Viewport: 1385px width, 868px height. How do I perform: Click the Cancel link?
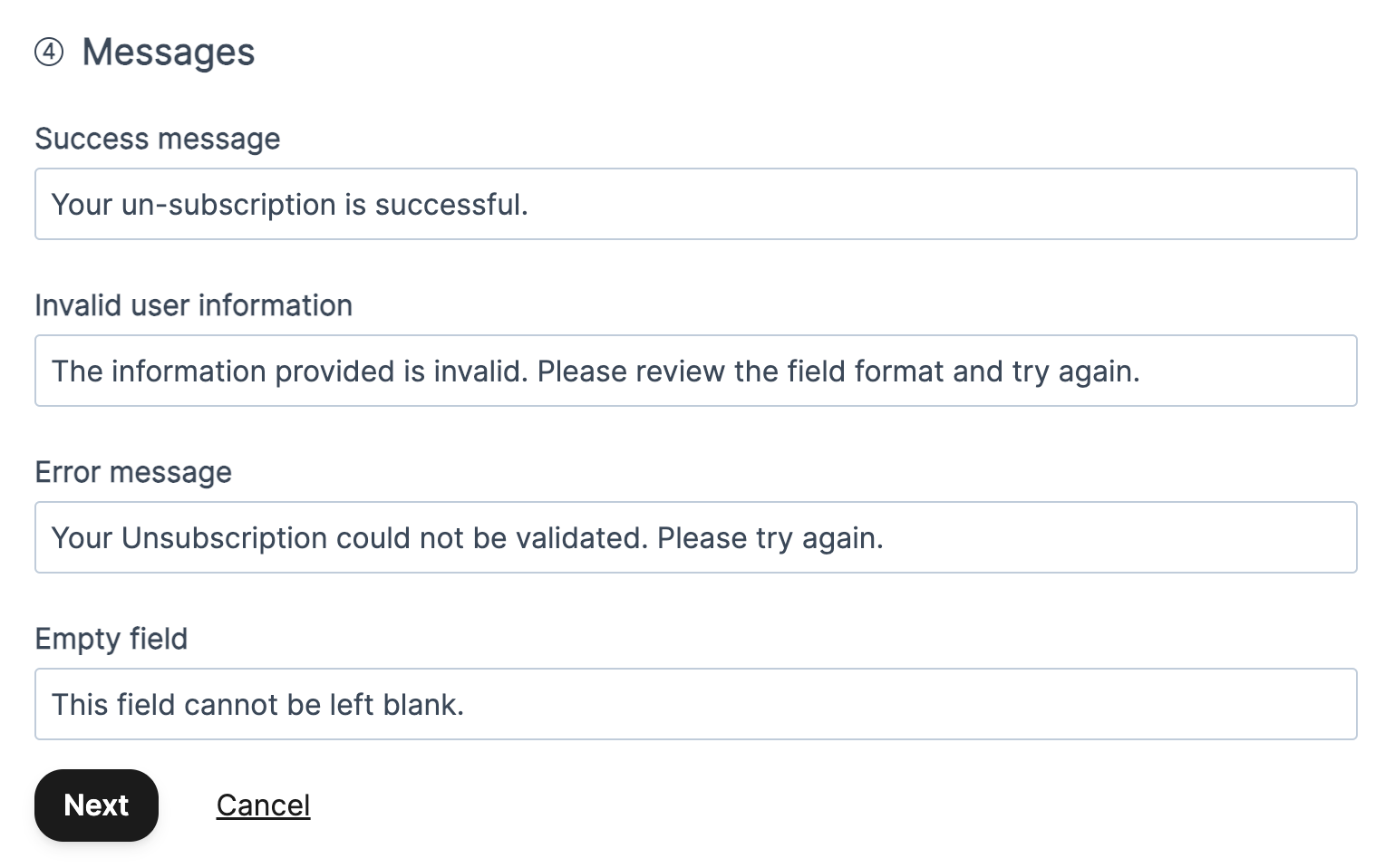[263, 805]
